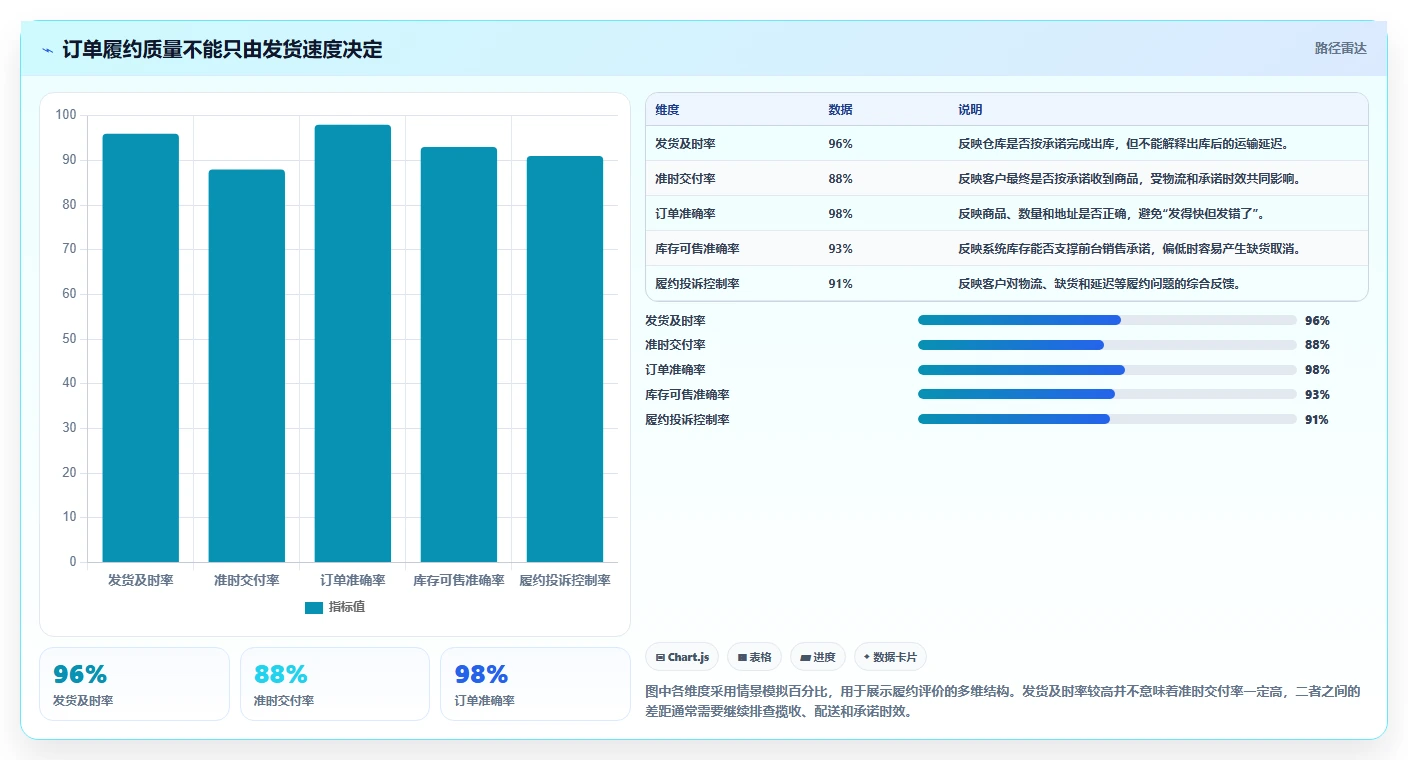Click the 98% cell in table
1408x760 pixels.
point(841,214)
